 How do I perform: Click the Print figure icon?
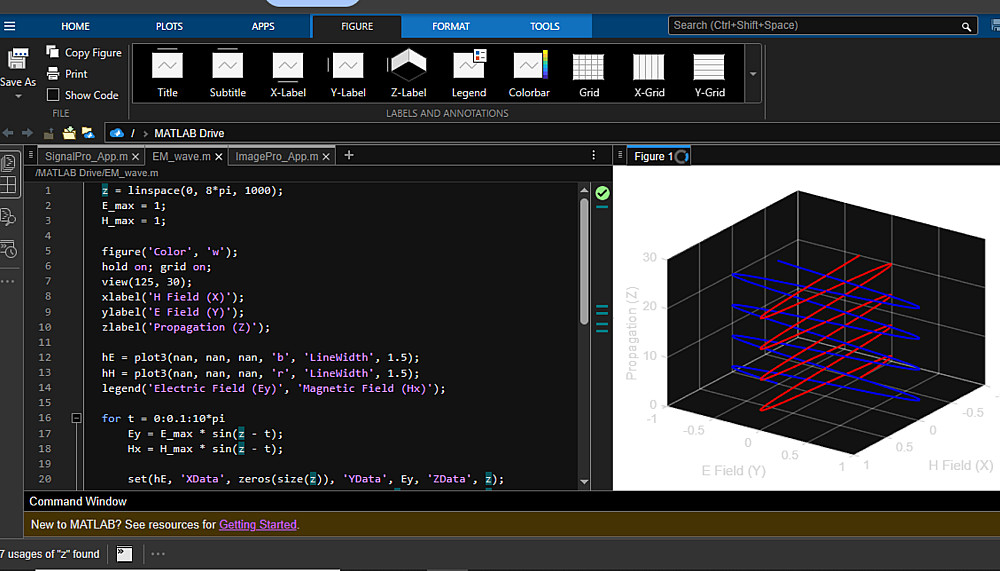point(53,74)
